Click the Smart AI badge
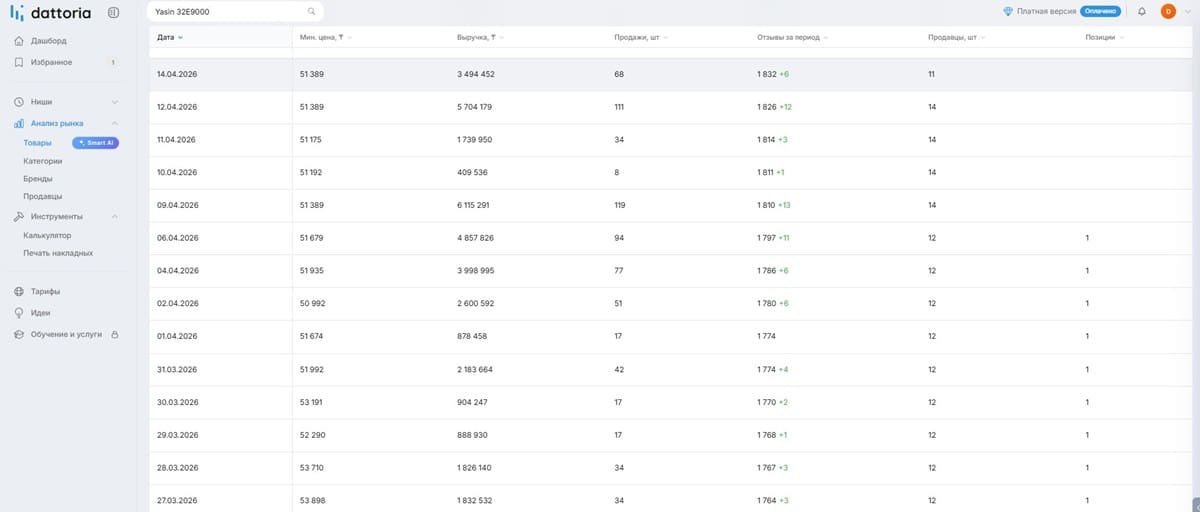1200x512 pixels. tap(97, 143)
